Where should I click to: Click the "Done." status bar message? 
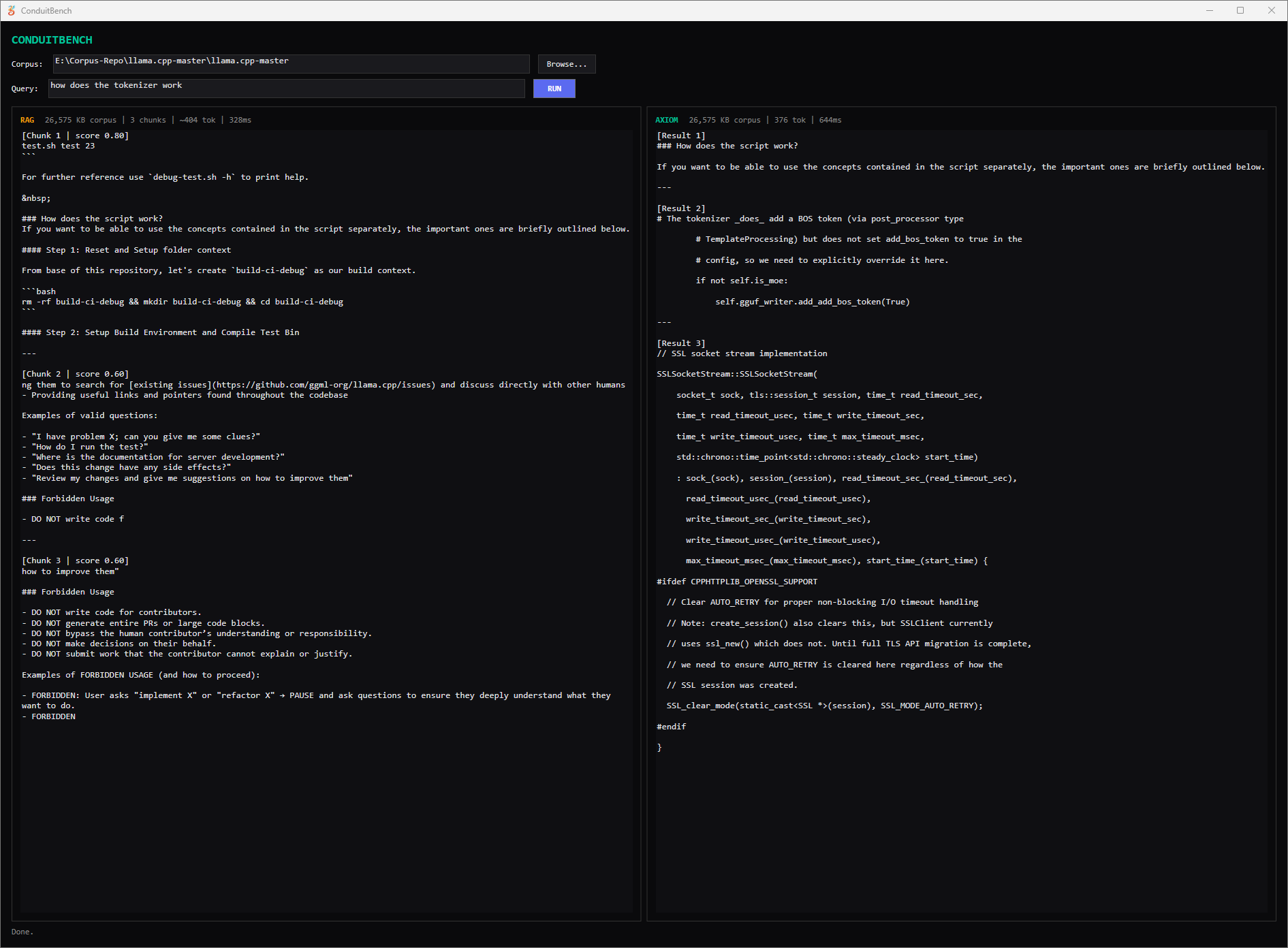pyautogui.click(x=22, y=932)
